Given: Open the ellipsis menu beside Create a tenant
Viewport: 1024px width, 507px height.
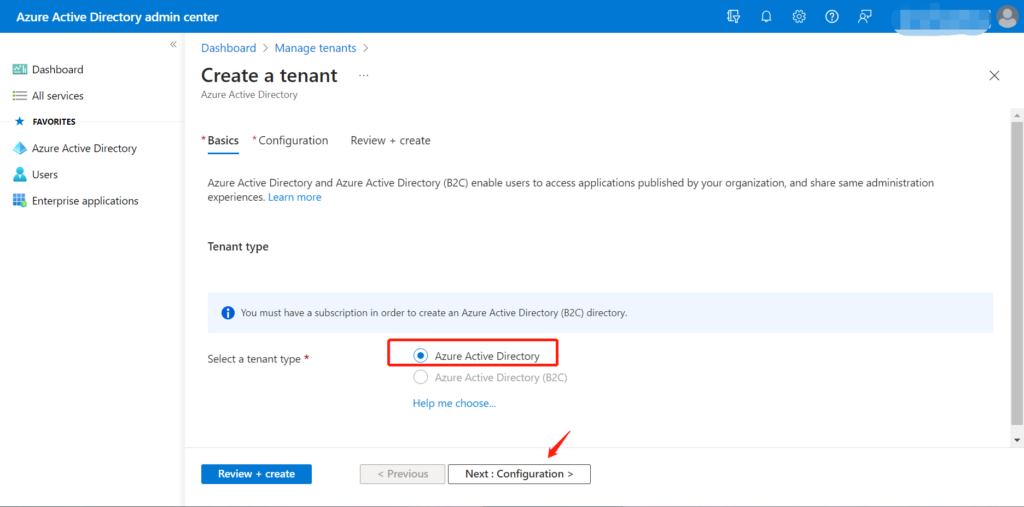Looking at the screenshot, I should coord(364,76).
